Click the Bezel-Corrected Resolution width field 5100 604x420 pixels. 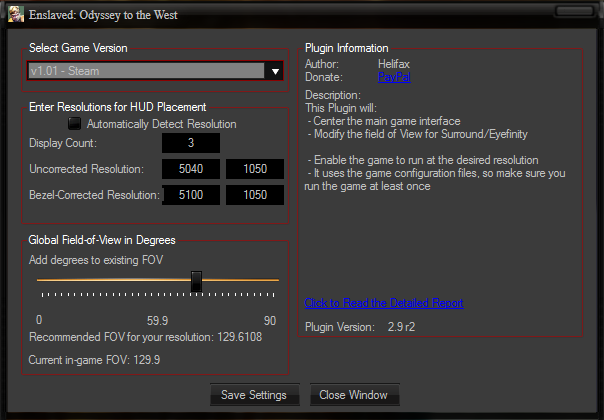point(191,195)
